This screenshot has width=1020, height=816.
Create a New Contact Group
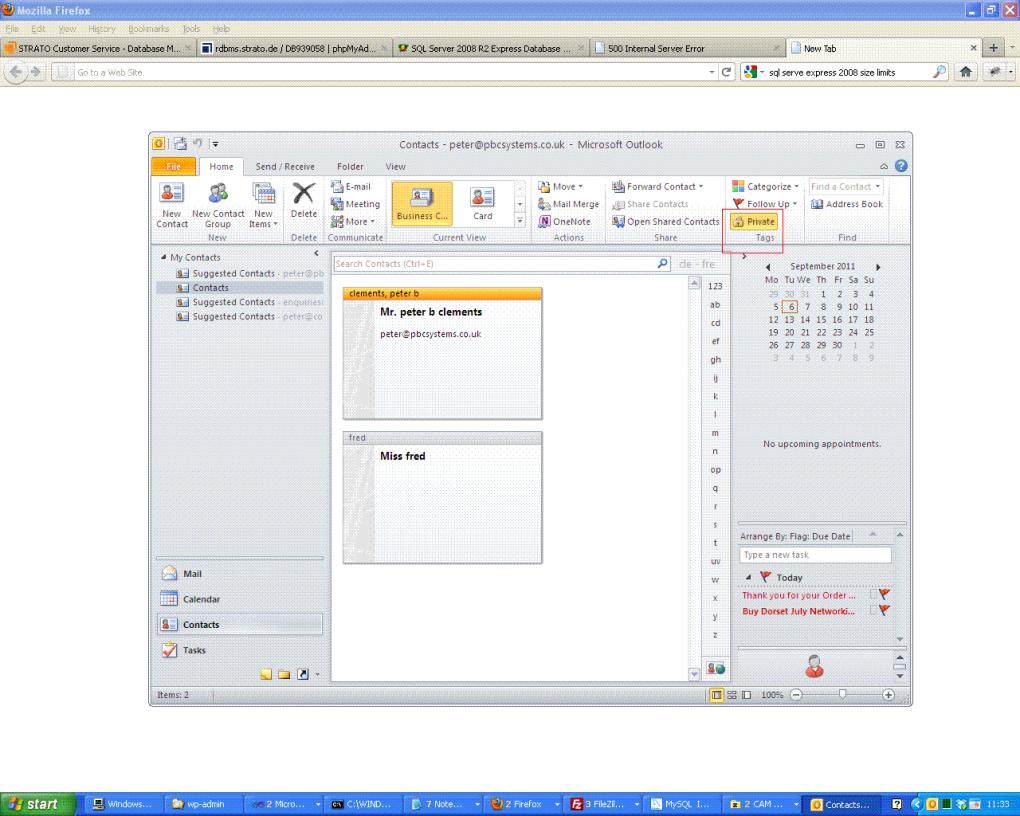218,204
